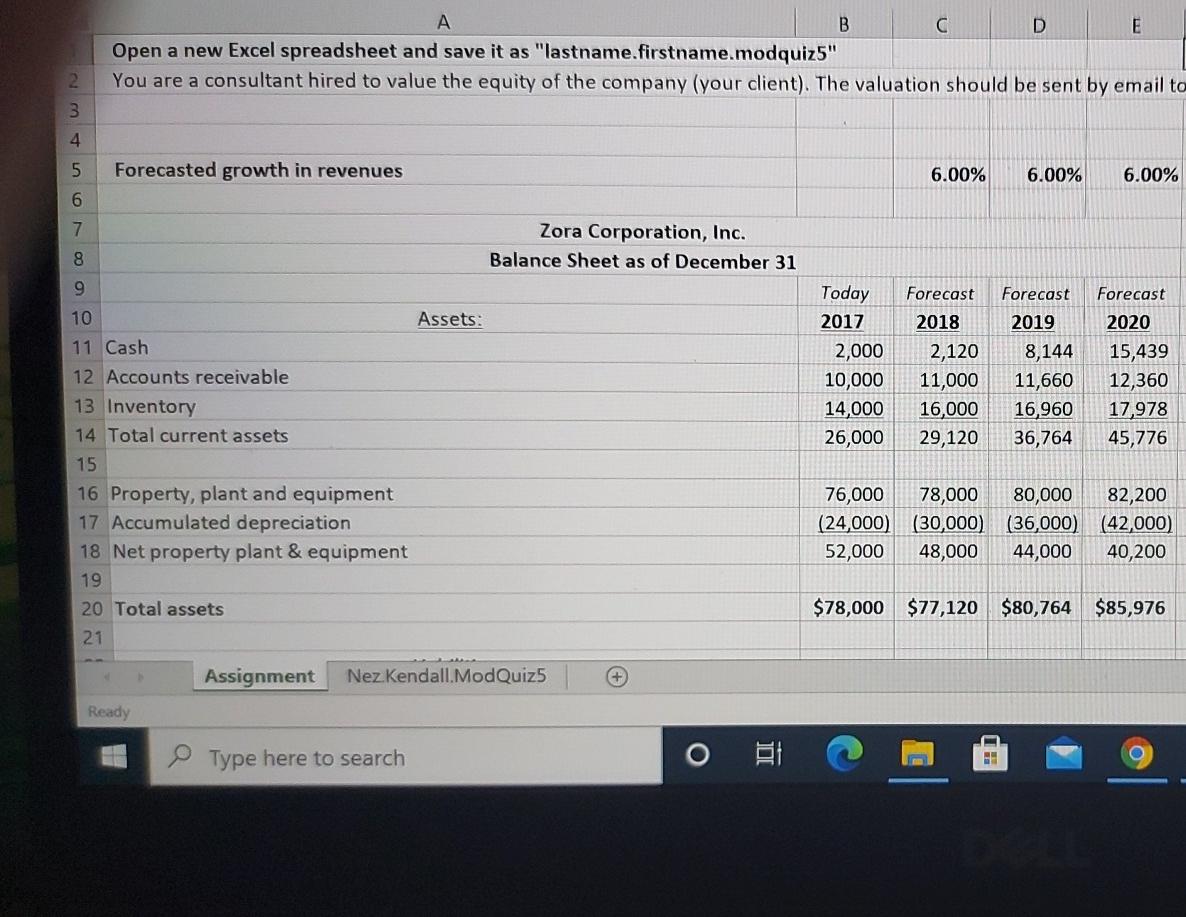Add a new worksheet with the plus icon
This screenshot has height=917, width=1186.
click(x=616, y=677)
